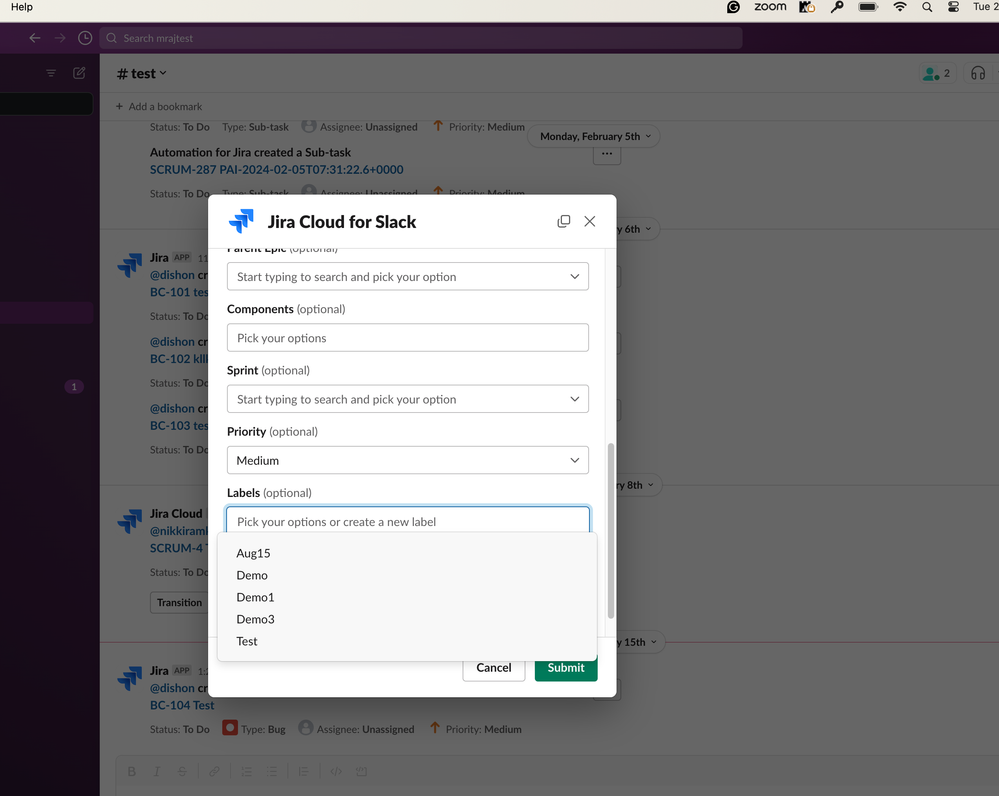Toggle strikethrough in composer
999x796 pixels.
coord(182,771)
